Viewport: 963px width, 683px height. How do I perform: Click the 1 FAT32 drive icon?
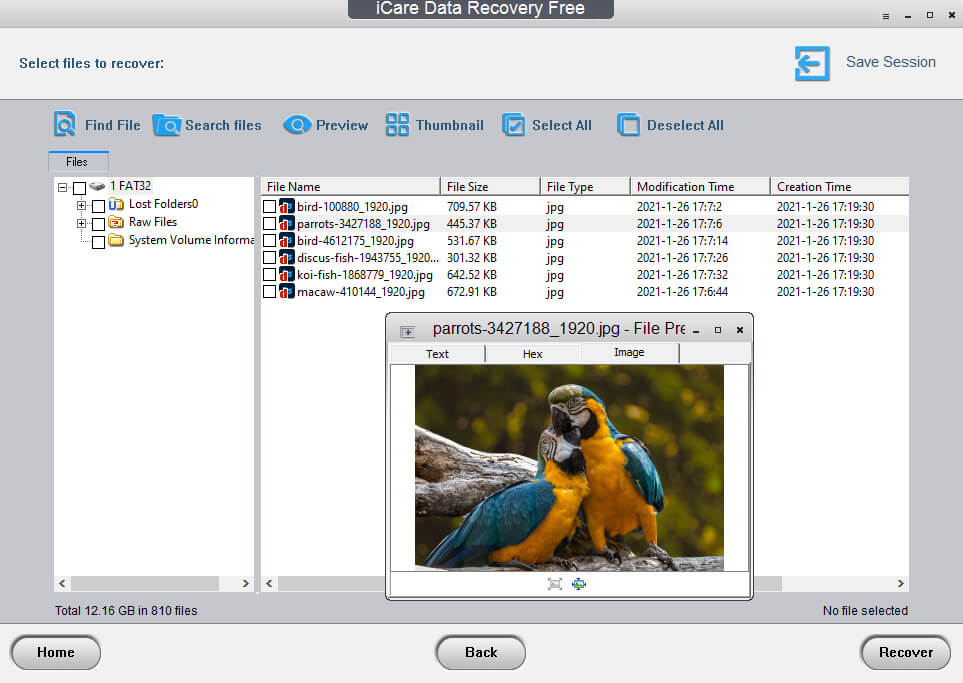click(97, 185)
